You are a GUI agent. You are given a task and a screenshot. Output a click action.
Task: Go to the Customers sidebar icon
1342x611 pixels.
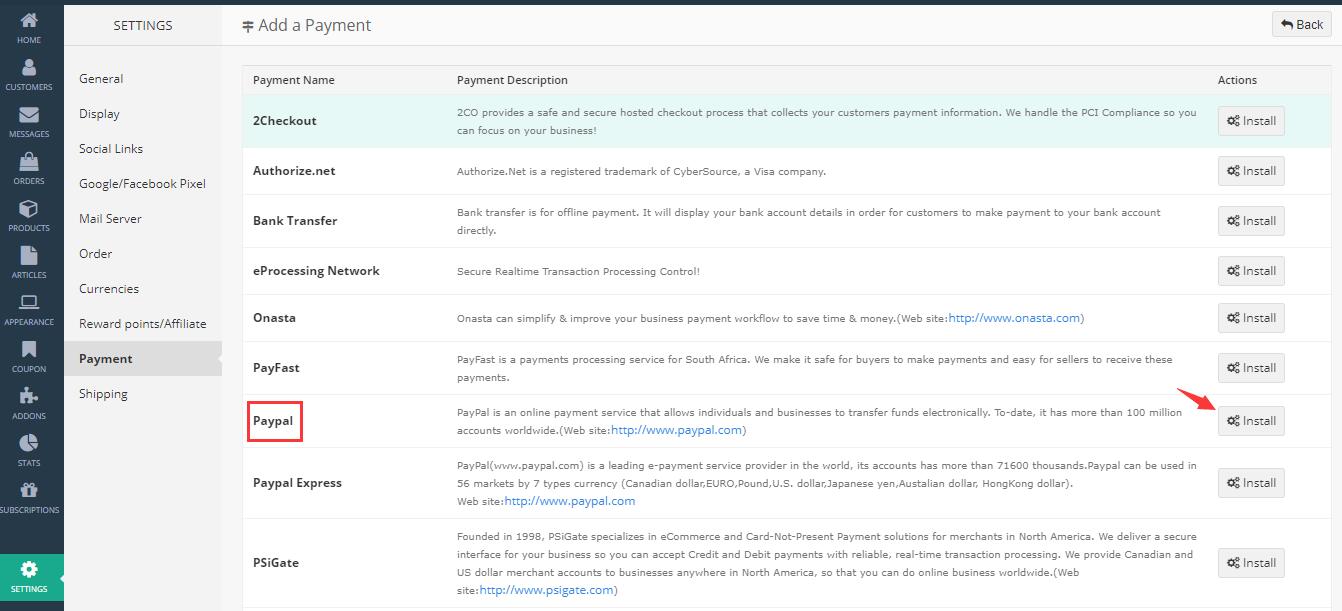[29, 69]
